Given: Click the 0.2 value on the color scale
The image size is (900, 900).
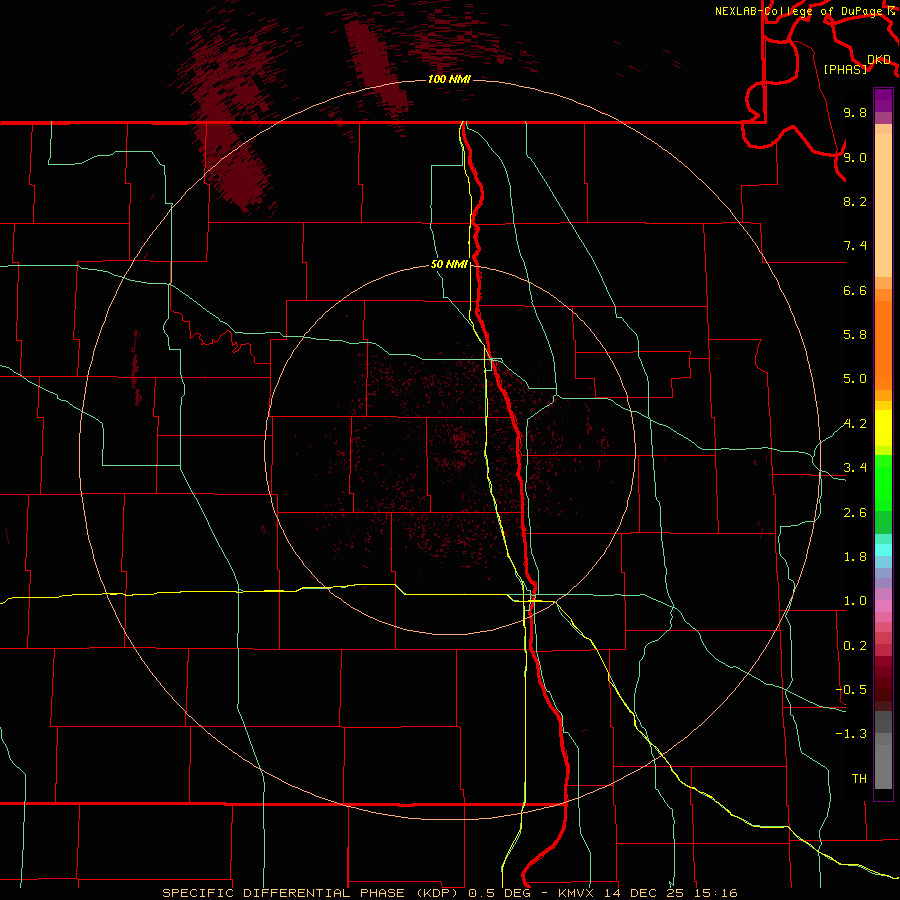Looking at the screenshot, I should (x=855, y=646).
